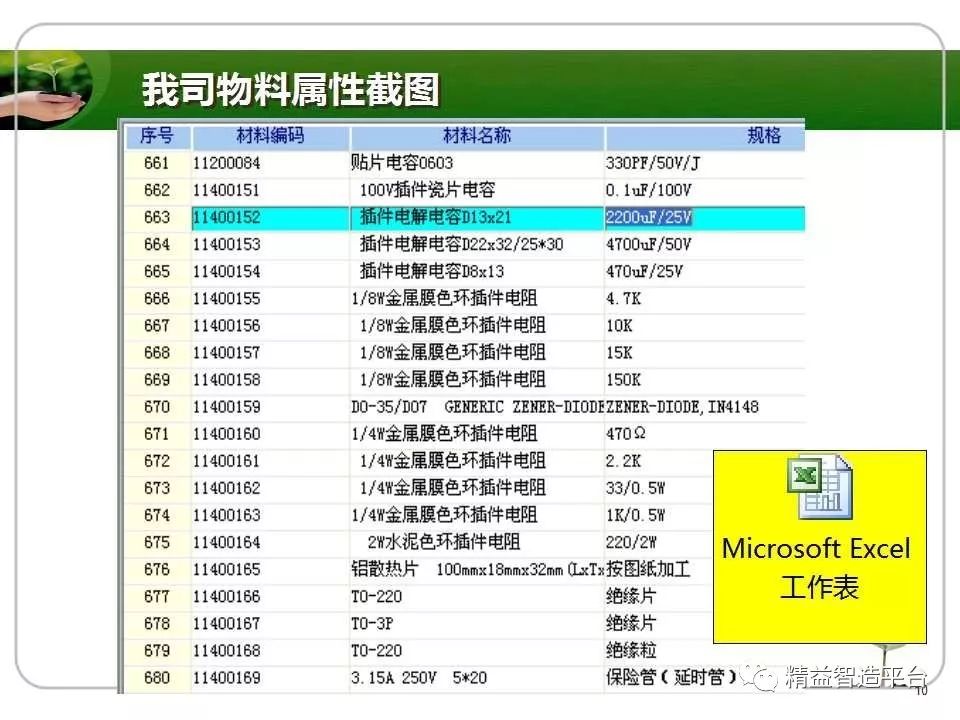Screen dimensions: 960x720
Task: Click the 2200uF/25V specification cell
Action: 650,217
